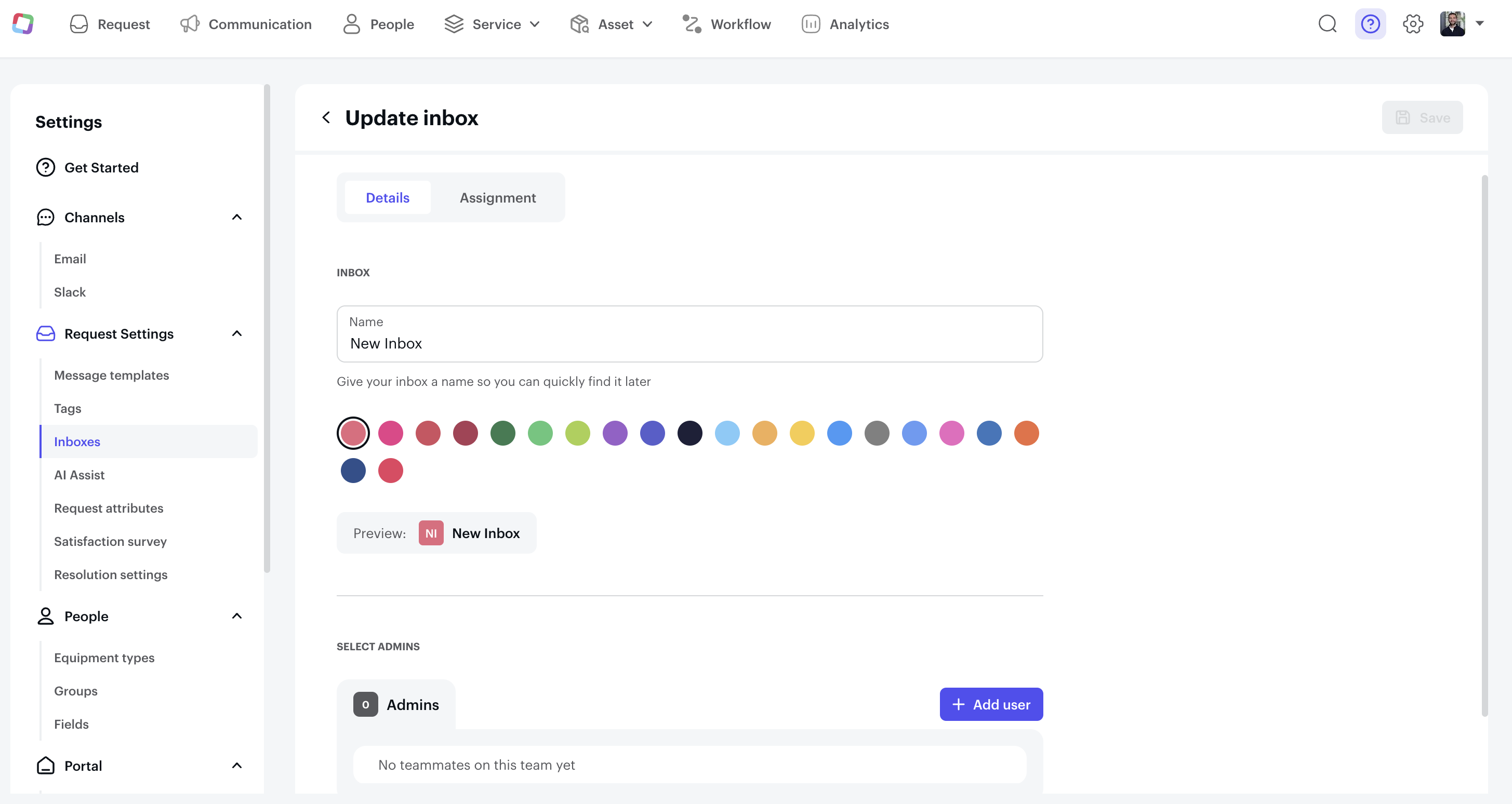
Task: Click the Service layers icon
Action: [454, 24]
